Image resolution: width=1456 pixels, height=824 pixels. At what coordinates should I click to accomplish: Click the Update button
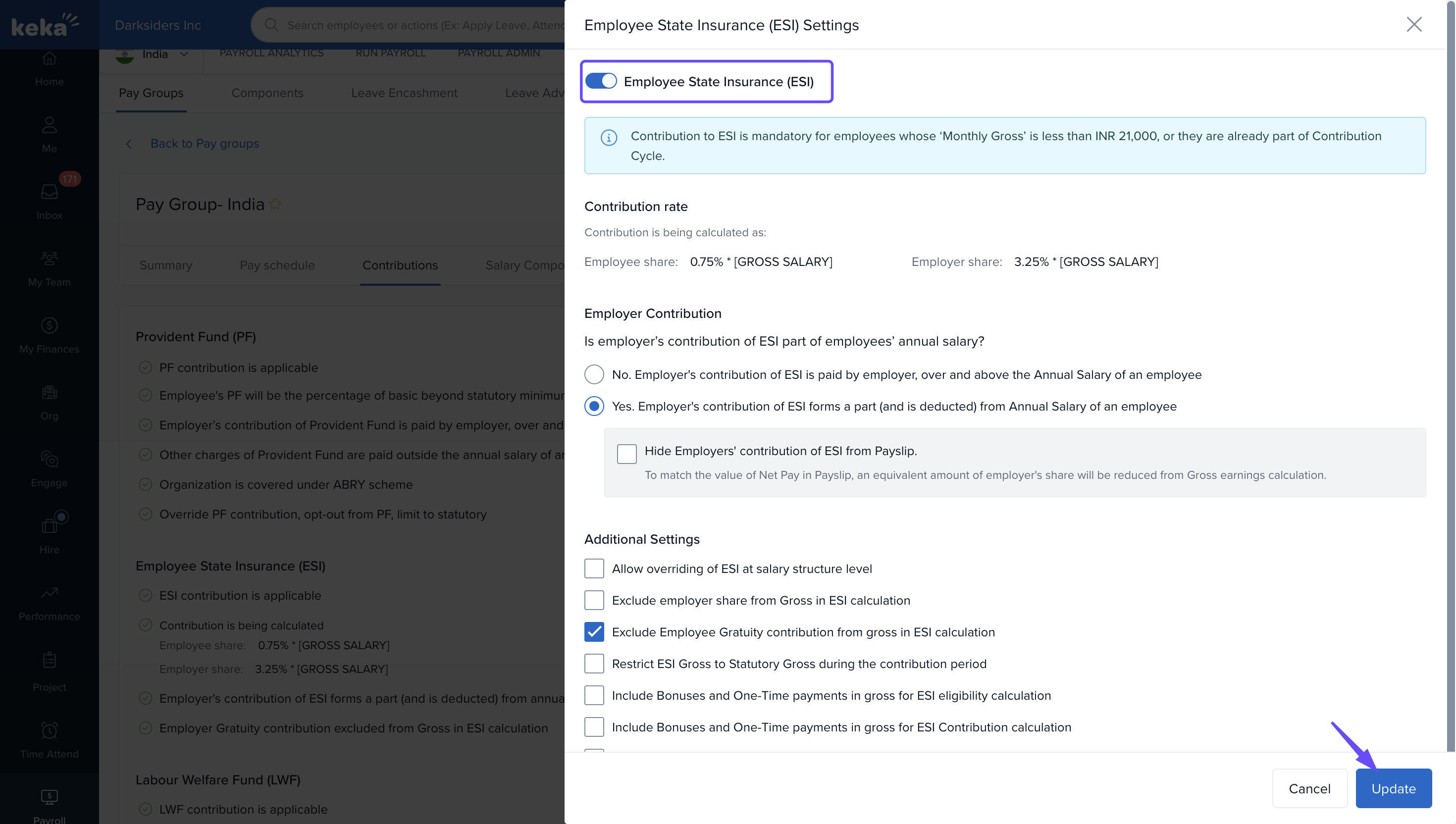tap(1393, 788)
